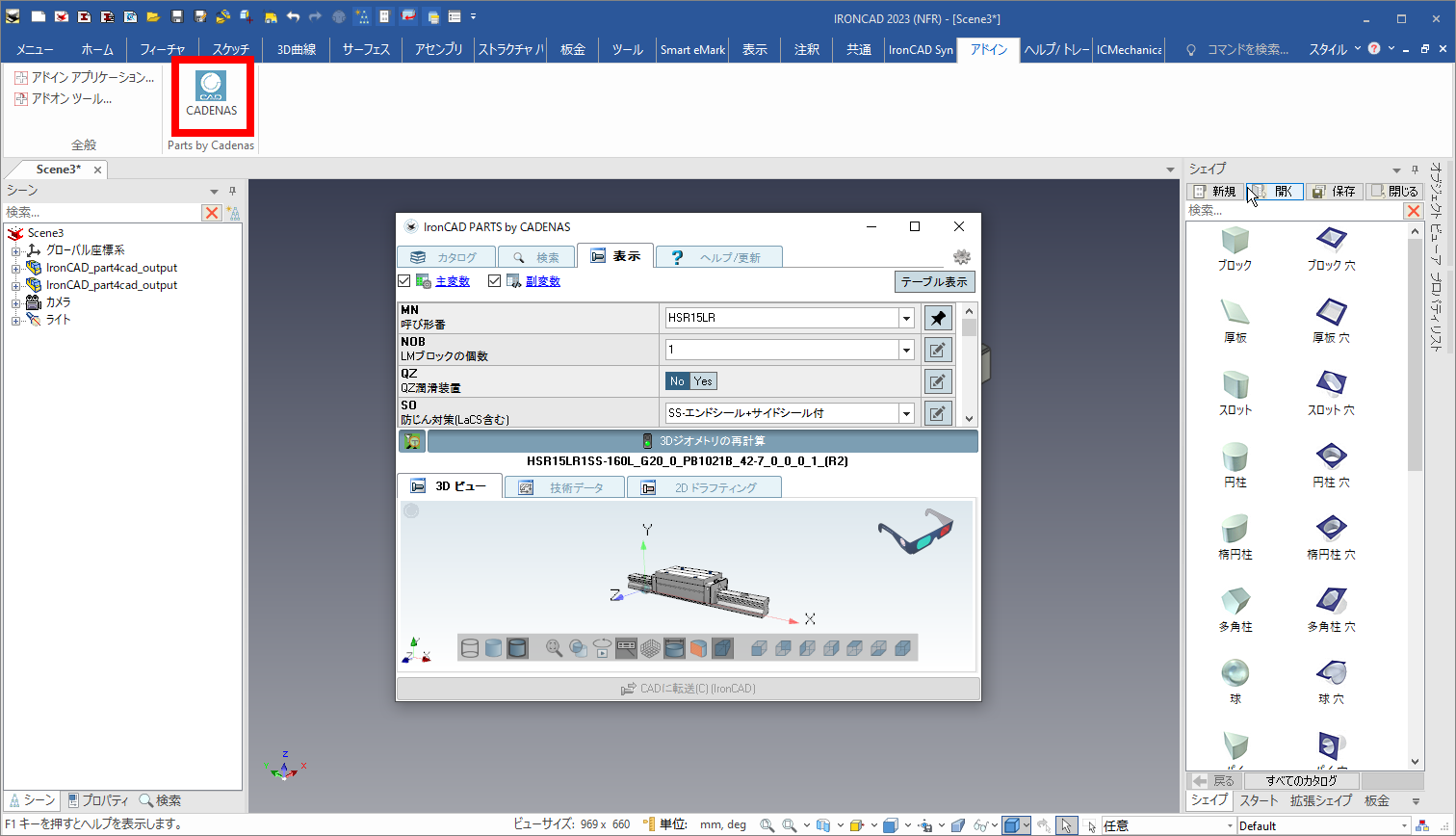Toggle the anaglyph 3D glasses view
The image size is (1456, 836).
click(x=916, y=534)
